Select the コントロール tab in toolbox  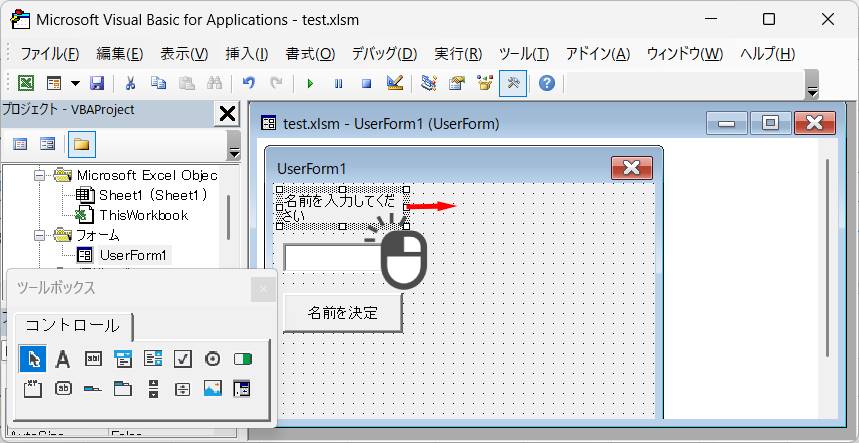(72, 326)
